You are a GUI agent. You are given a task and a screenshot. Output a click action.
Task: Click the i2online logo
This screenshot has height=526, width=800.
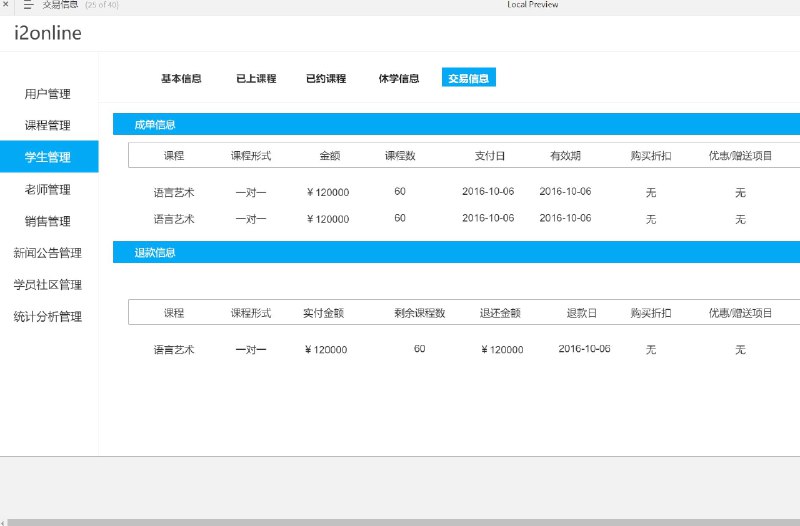pos(48,33)
